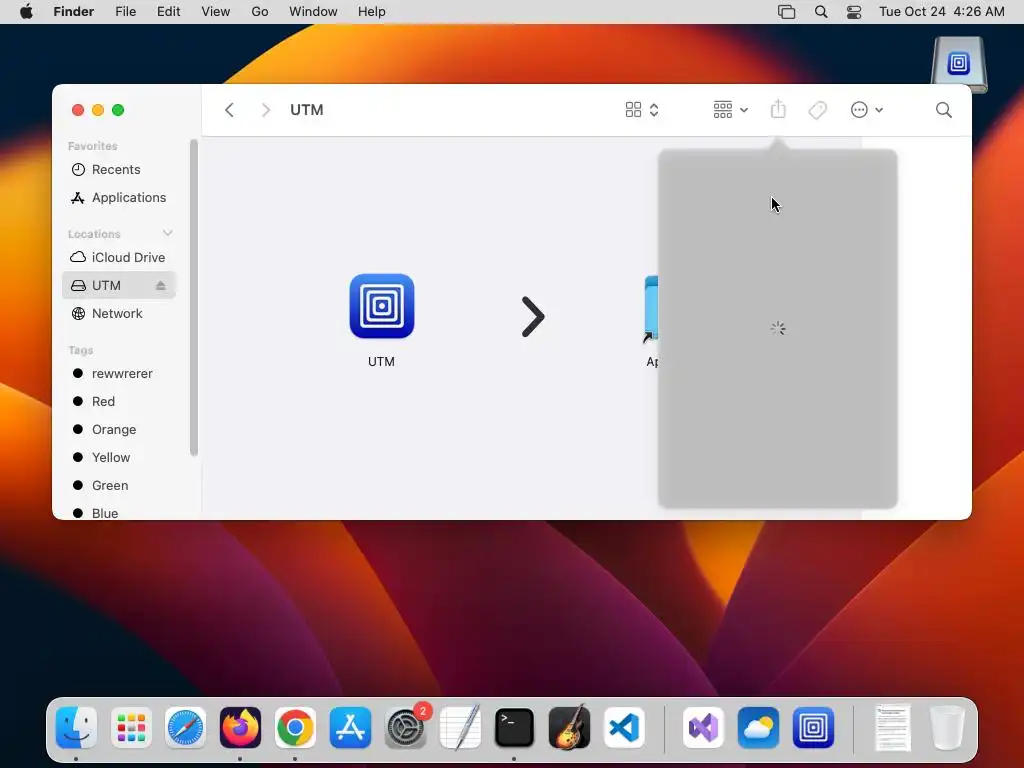The image size is (1024, 768).
Task: Click the Finder forward arrow
Action: tap(265, 110)
